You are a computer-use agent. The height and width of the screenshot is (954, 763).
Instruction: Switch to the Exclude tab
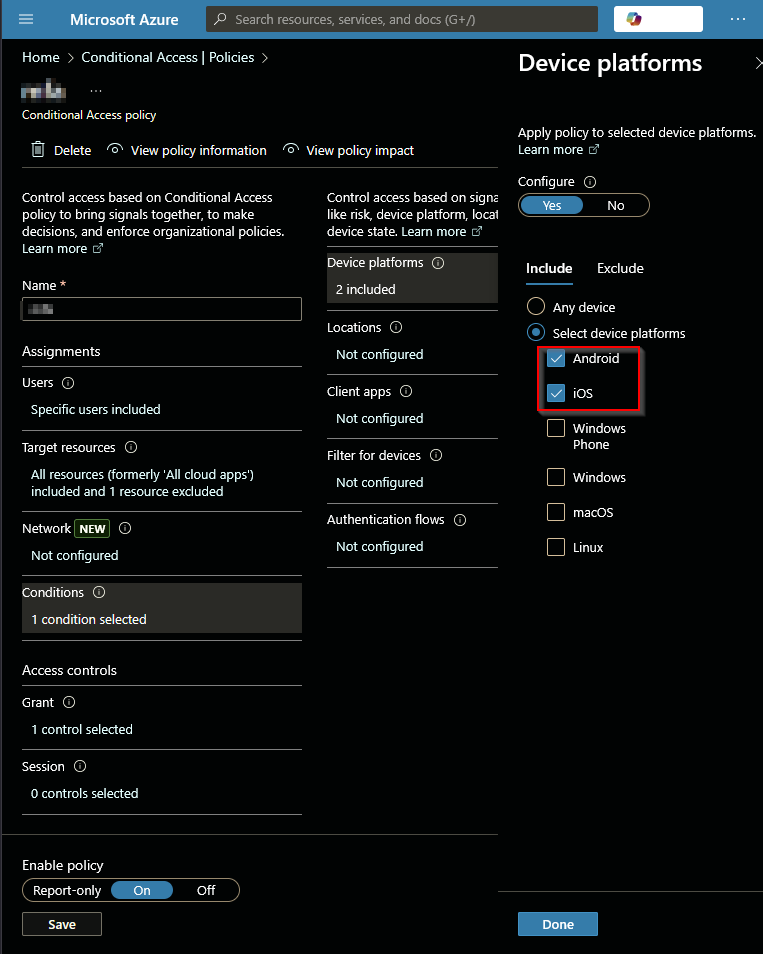(620, 268)
